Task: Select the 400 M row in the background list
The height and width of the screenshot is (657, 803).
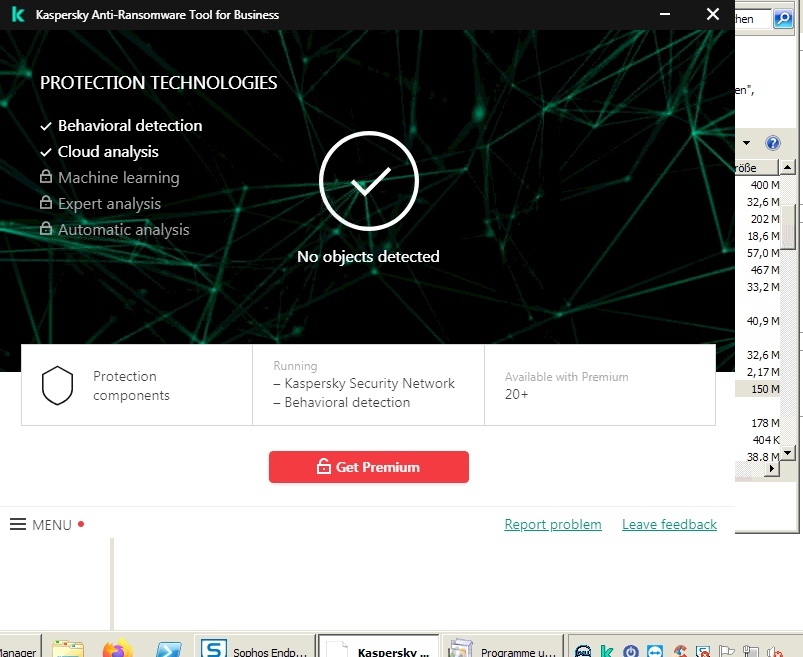Action: pos(757,185)
